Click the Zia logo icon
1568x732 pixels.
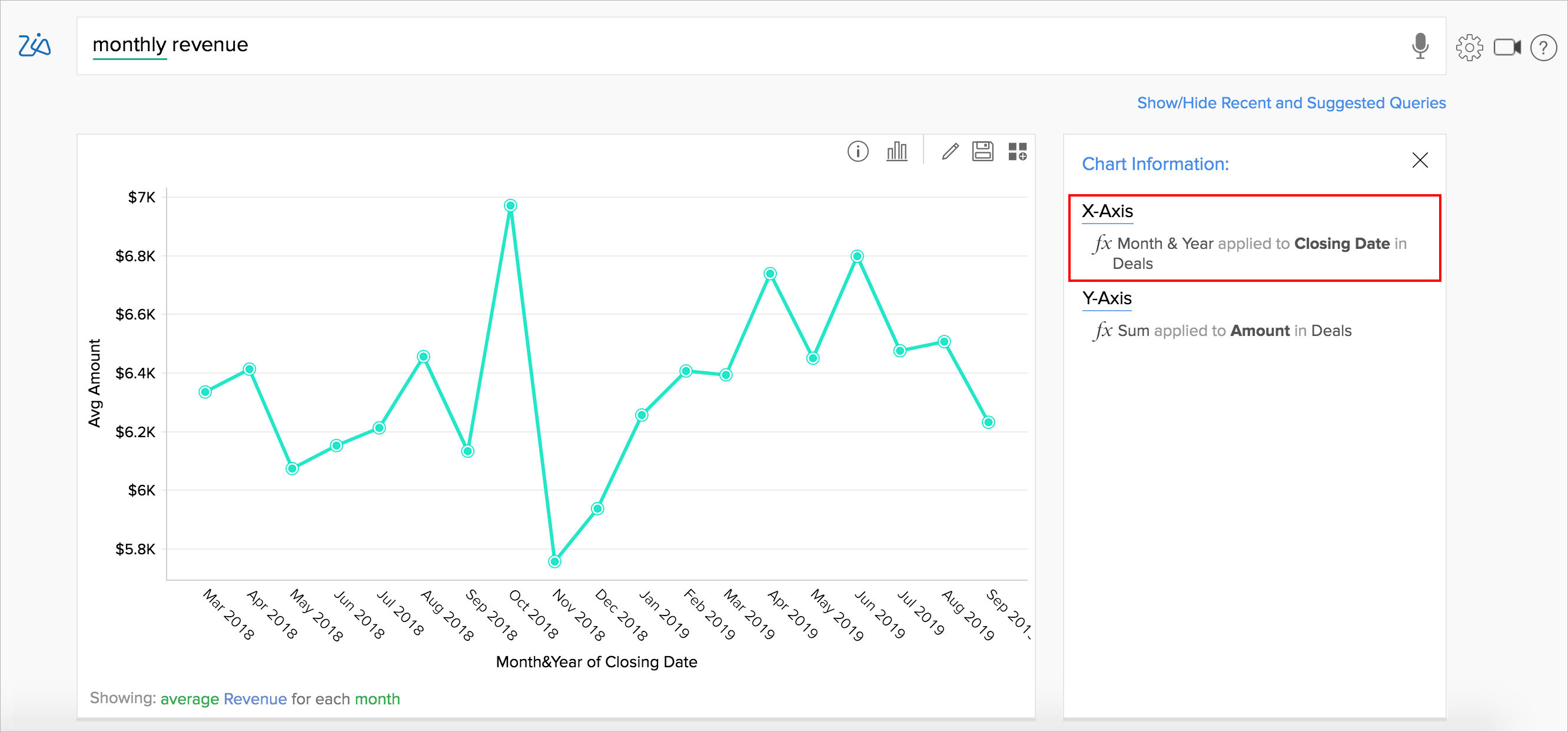(x=35, y=46)
